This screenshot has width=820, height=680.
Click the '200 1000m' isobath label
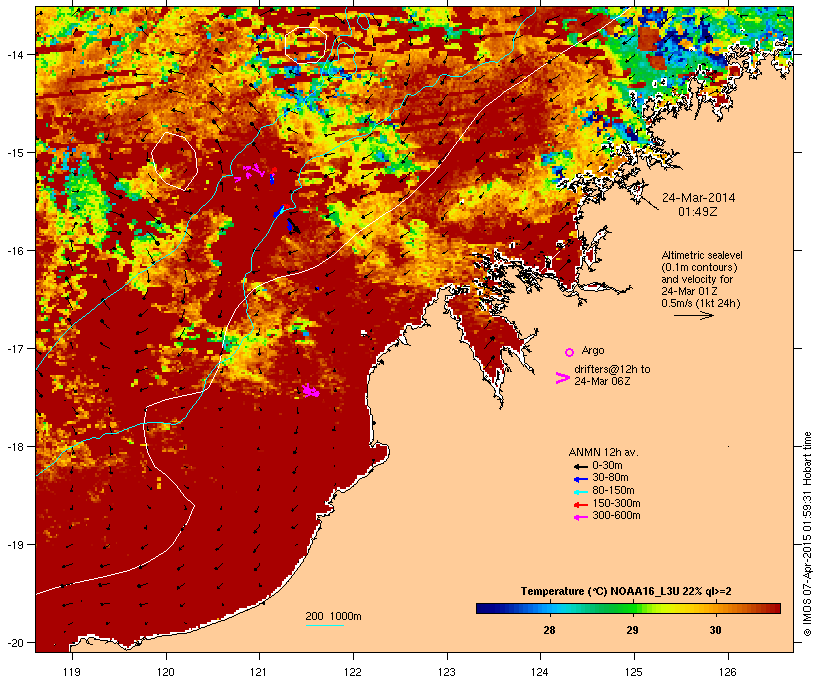(333, 616)
